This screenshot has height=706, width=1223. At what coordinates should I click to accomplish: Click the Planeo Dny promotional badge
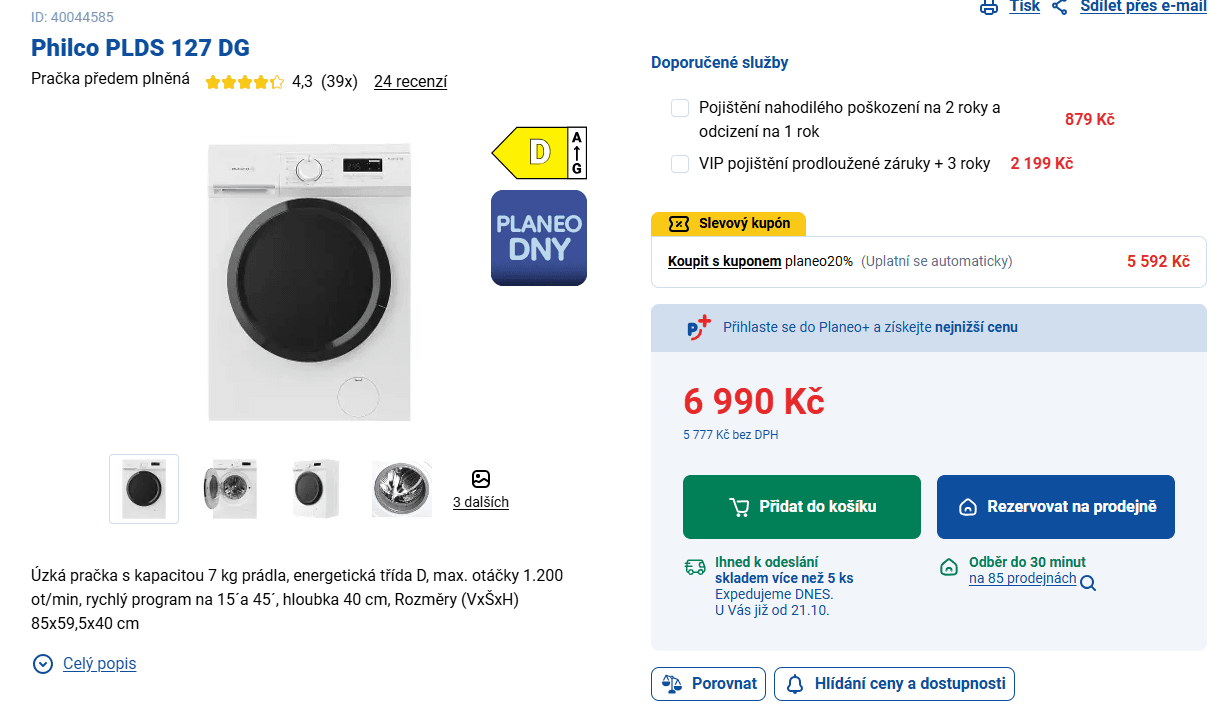click(539, 238)
